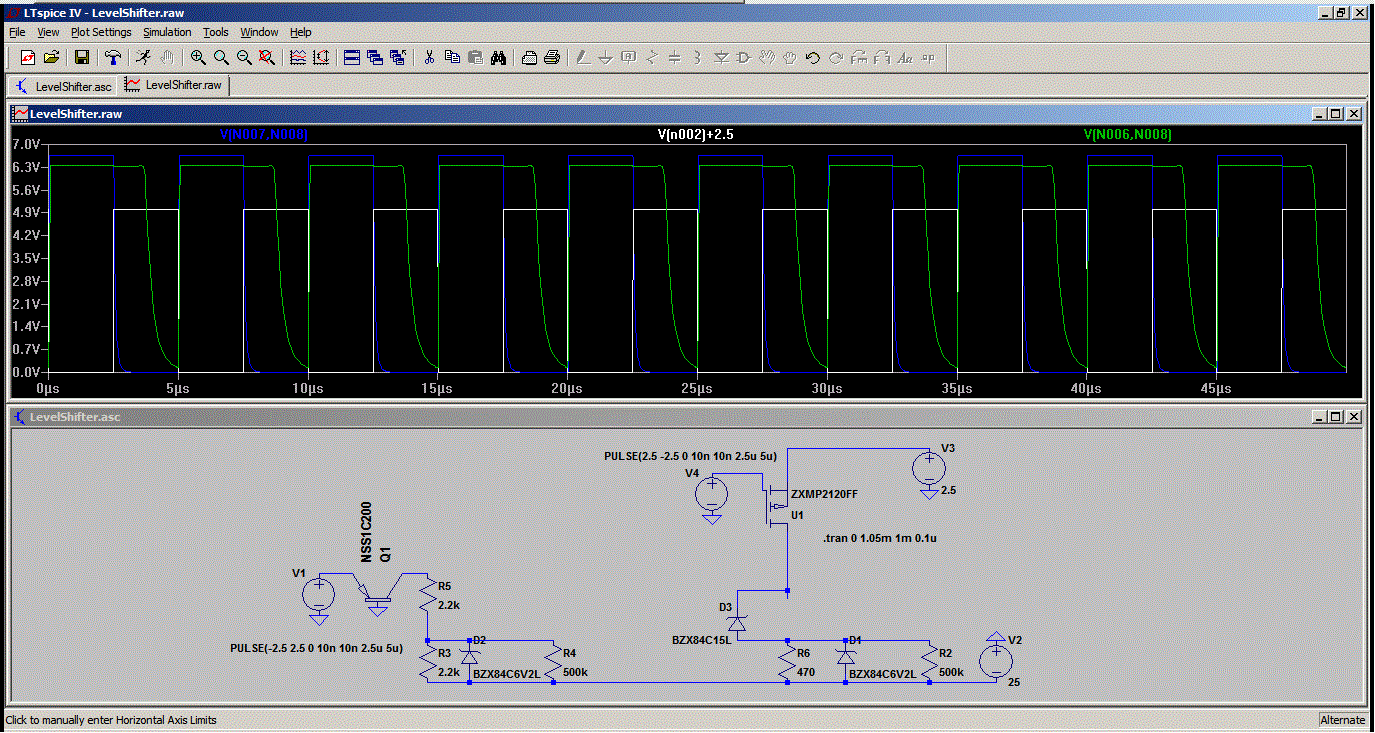This screenshot has width=1375, height=733.
Task: Click the Pick Visible Traces icon
Action: tap(298, 58)
